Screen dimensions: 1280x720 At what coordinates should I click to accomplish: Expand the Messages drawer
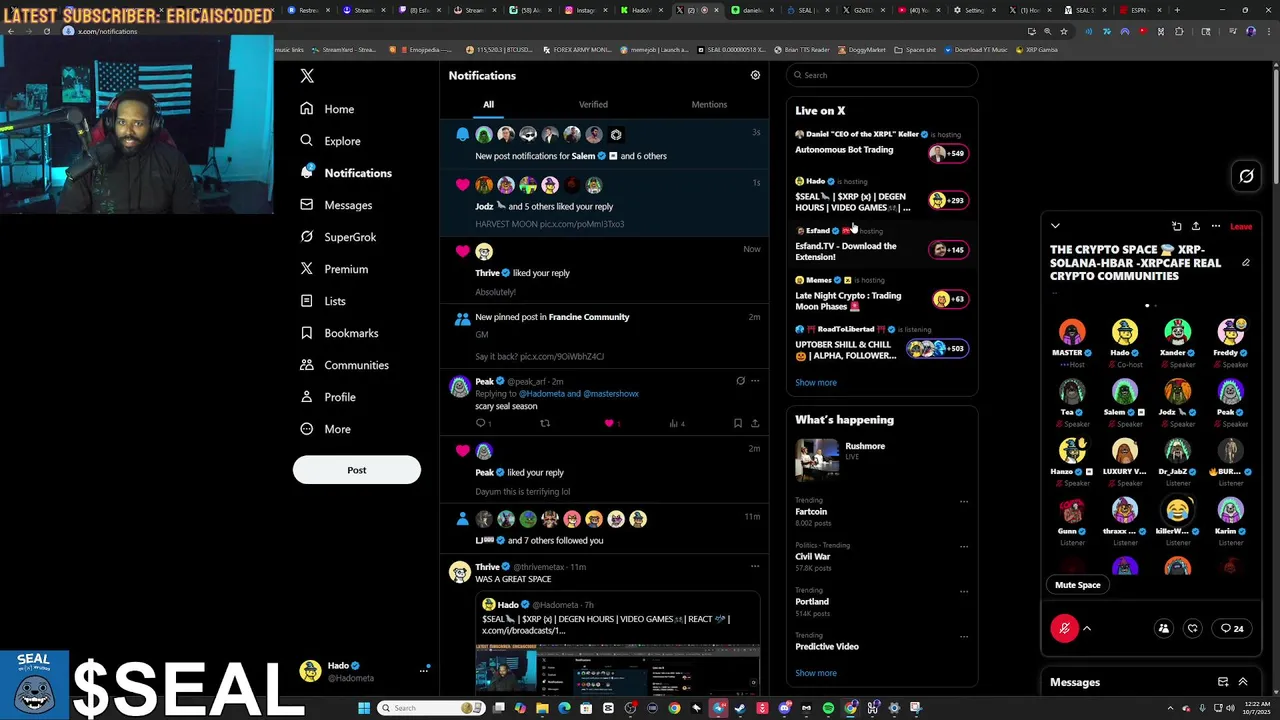(1243, 682)
